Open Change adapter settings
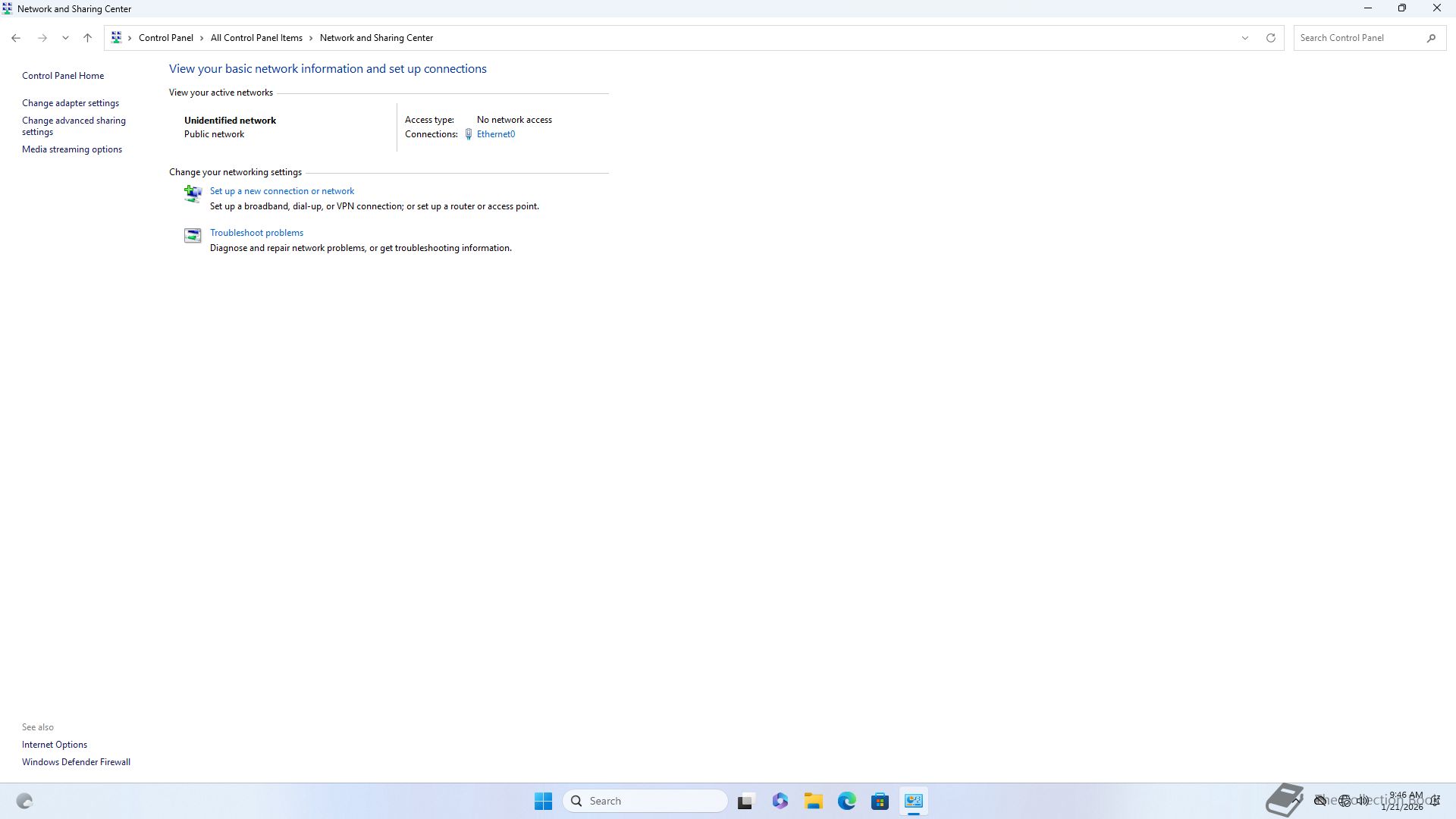This screenshot has height=819, width=1456. point(71,103)
